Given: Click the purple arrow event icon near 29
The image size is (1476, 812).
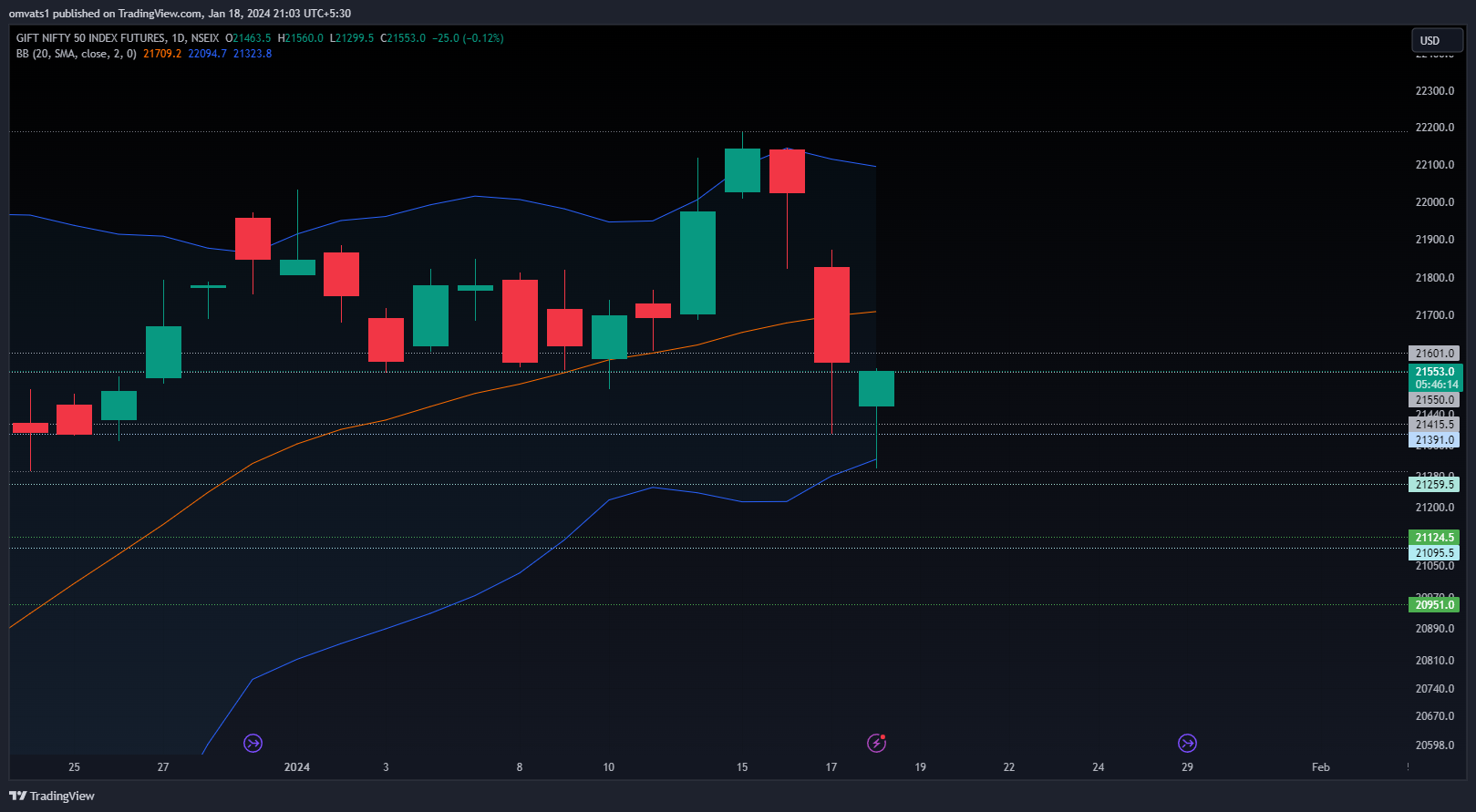Looking at the screenshot, I should pos(1187,744).
